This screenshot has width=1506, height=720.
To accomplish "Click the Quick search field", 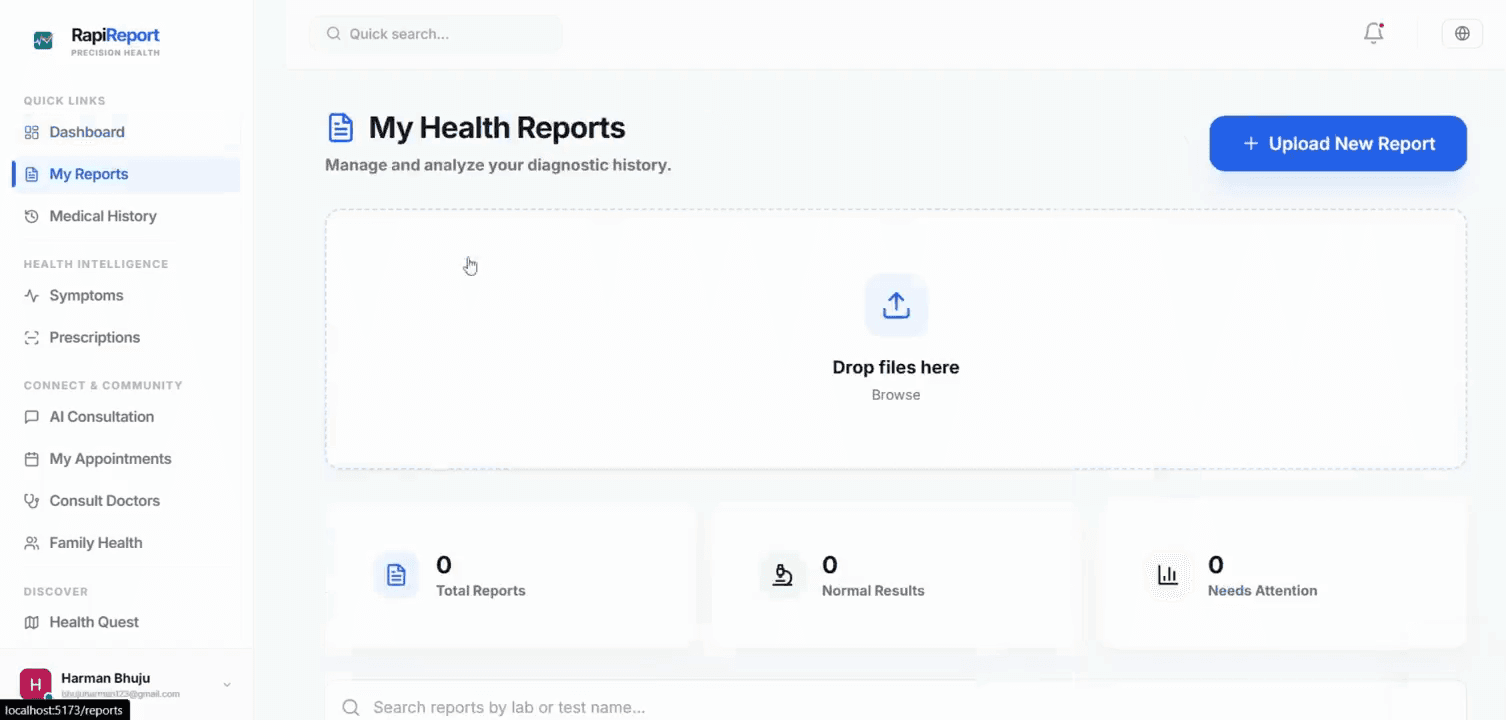I will [x=436, y=34].
